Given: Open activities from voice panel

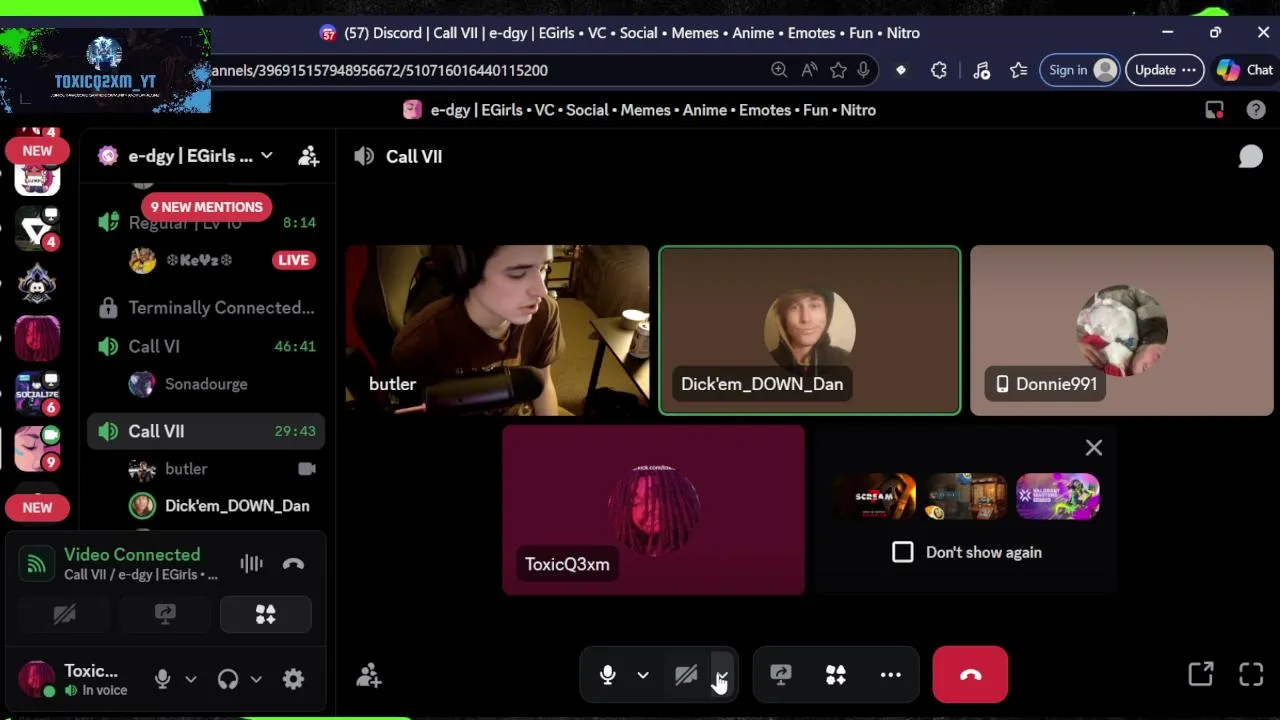Looking at the screenshot, I should point(265,614).
